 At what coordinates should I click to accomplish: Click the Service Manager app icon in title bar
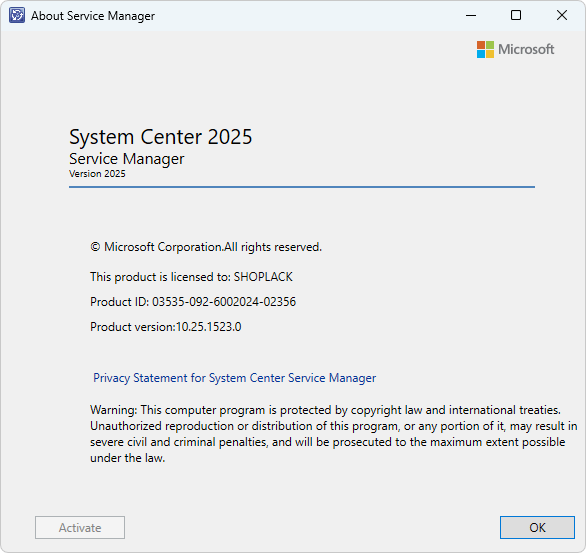tap(17, 15)
